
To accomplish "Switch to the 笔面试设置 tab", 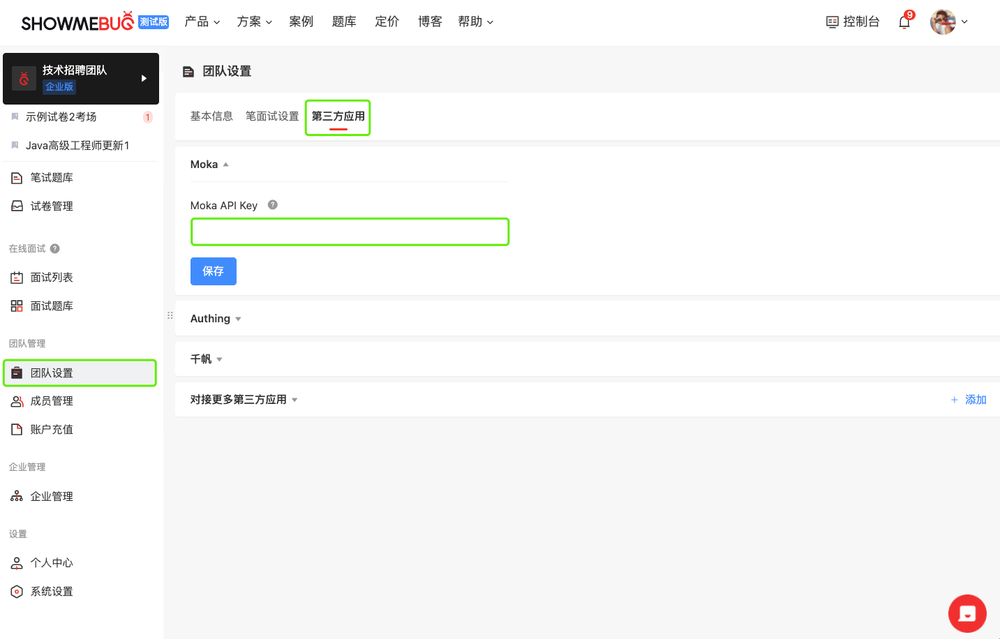I will pyautogui.click(x=272, y=116).
